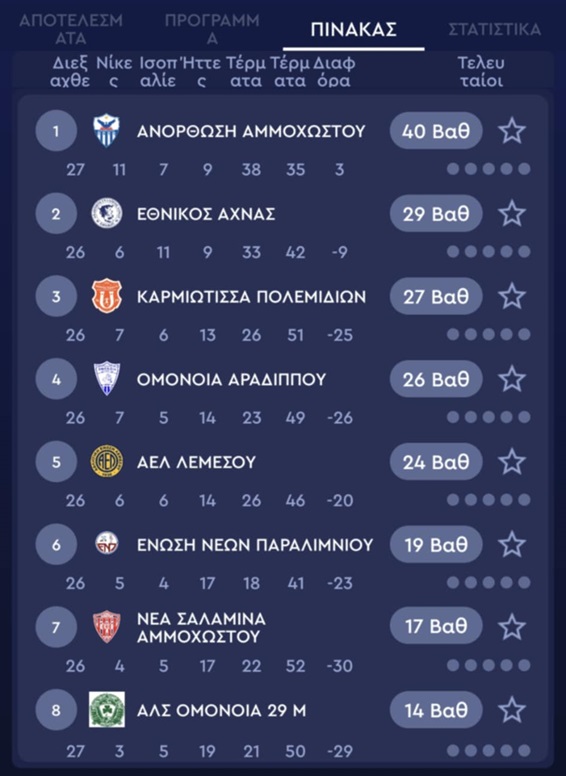Click the yellow ΑΕΛ Λεμεσού crest
This screenshot has width=566, height=776.
click(x=106, y=461)
